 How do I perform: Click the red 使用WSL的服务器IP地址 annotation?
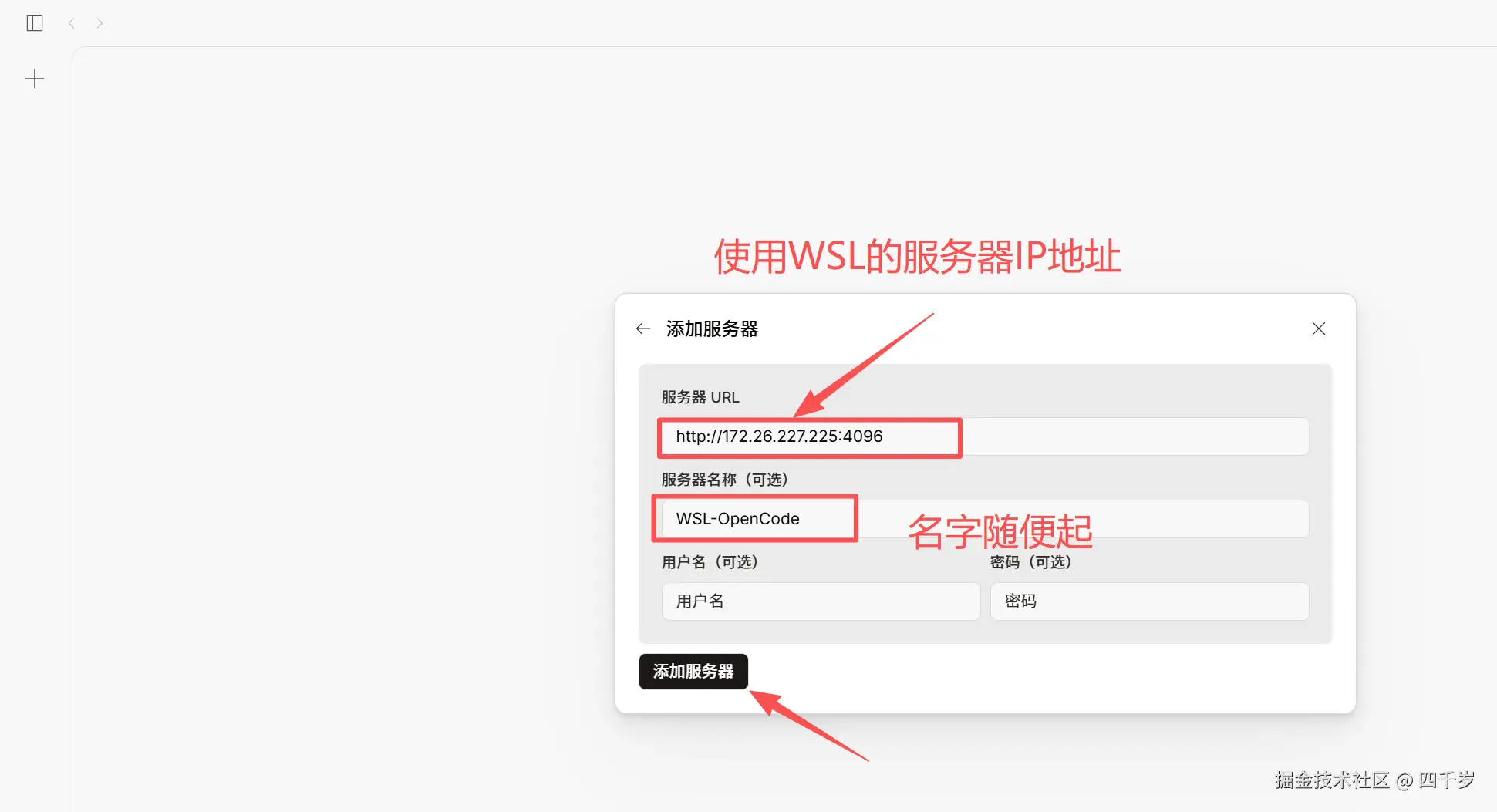point(918,257)
